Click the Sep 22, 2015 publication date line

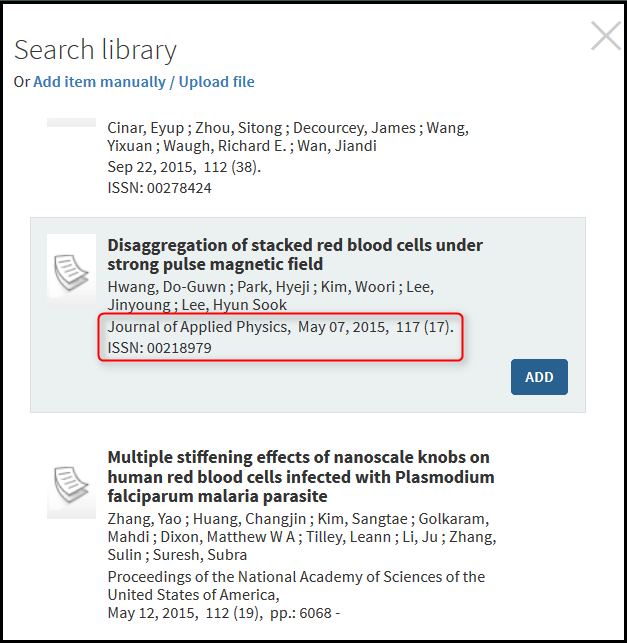[x=184, y=167]
